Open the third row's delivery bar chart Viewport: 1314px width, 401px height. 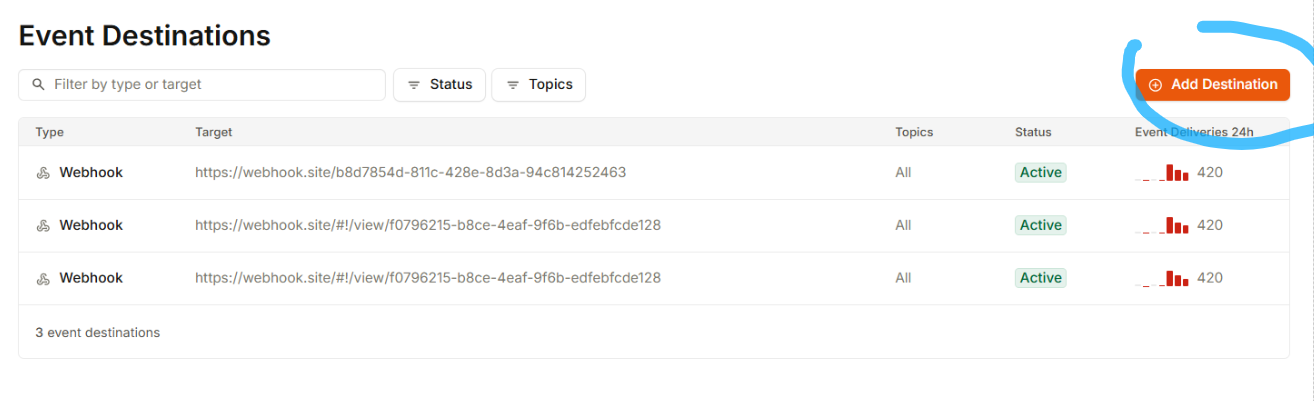click(x=1162, y=278)
